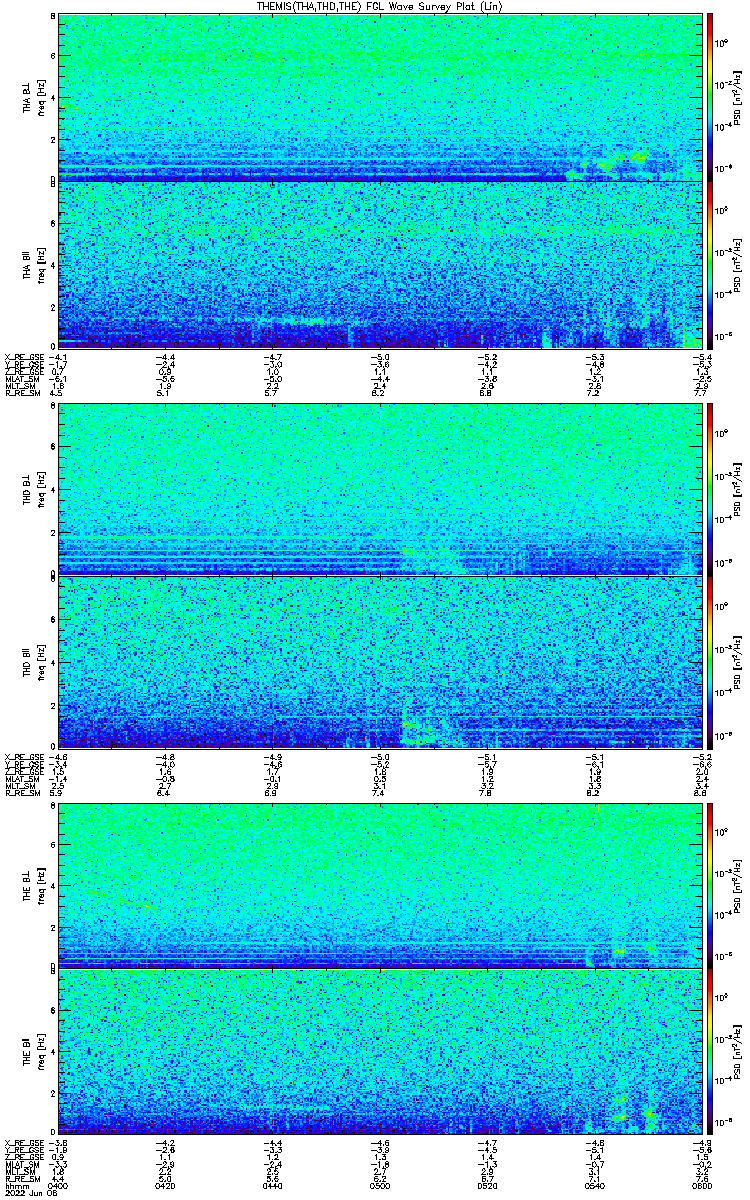This screenshot has width=750, height=1200.
Task: Click the THA B-perpendicular spectrogram panel
Action: coord(378,97)
